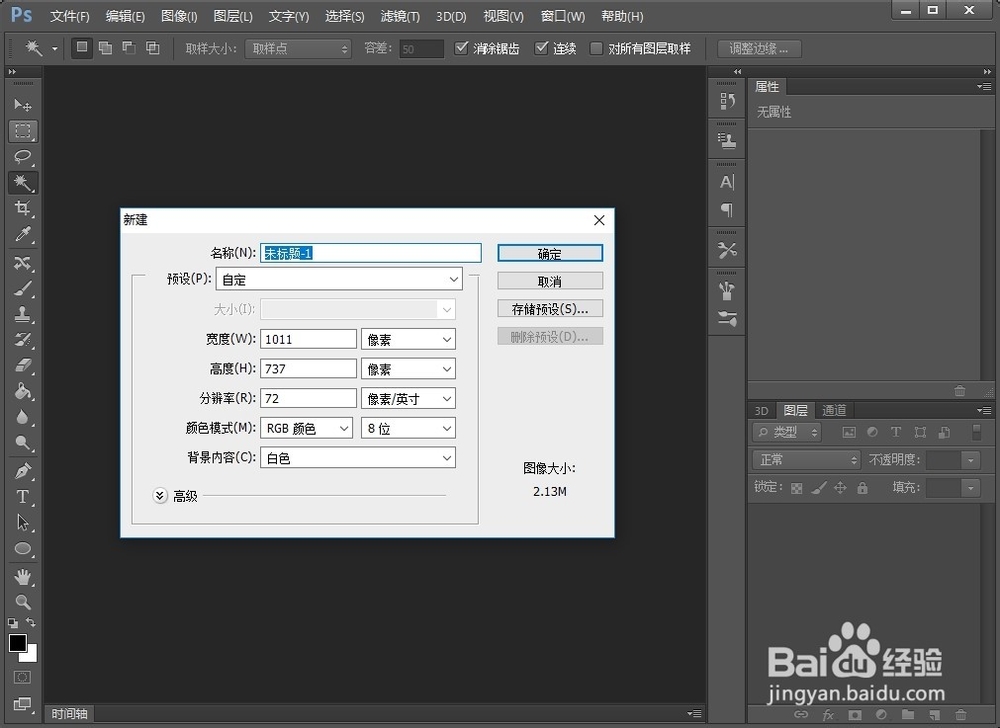Select the Pen tool
Image resolution: width=1000 pixels, height=728 pixels.
pos(23,471)
